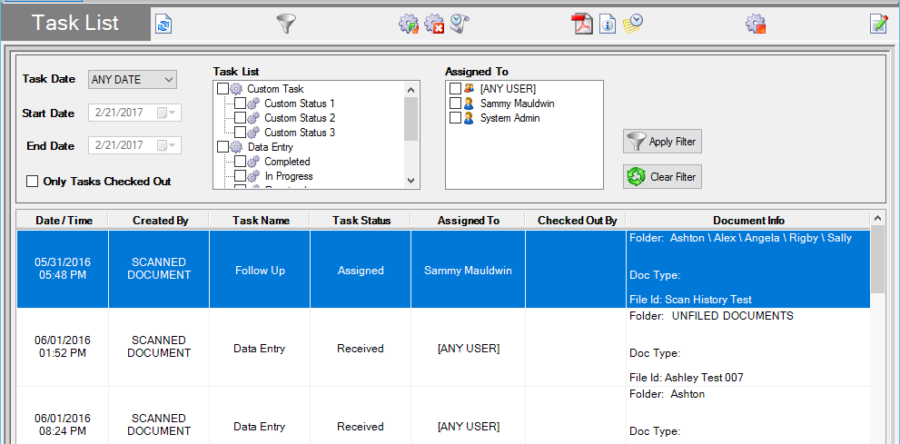The image size is (900, 444).
Task: Open the PDF export icon
Action: (582, 24)
